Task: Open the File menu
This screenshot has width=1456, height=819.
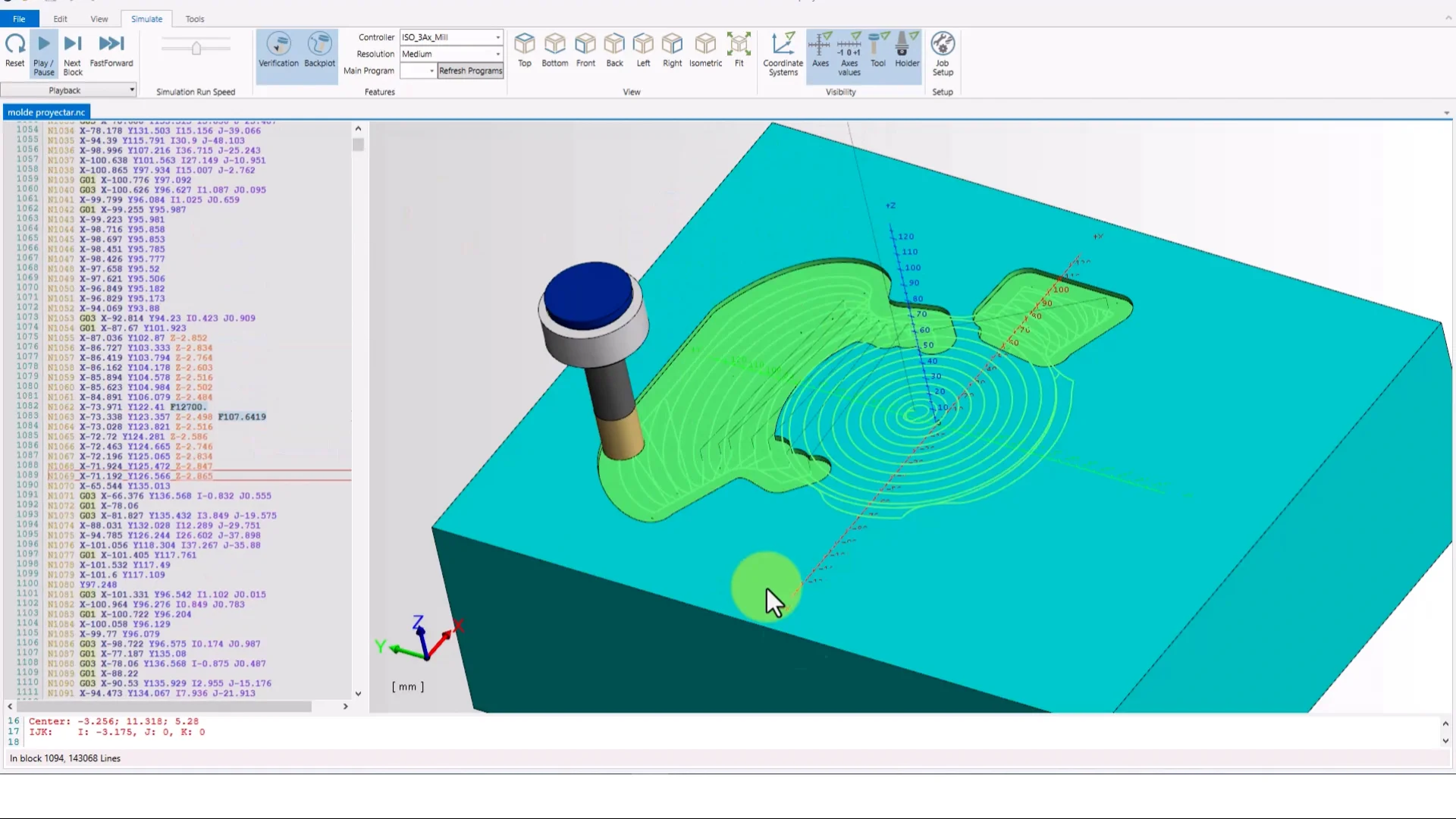Action: pos(19,19)
